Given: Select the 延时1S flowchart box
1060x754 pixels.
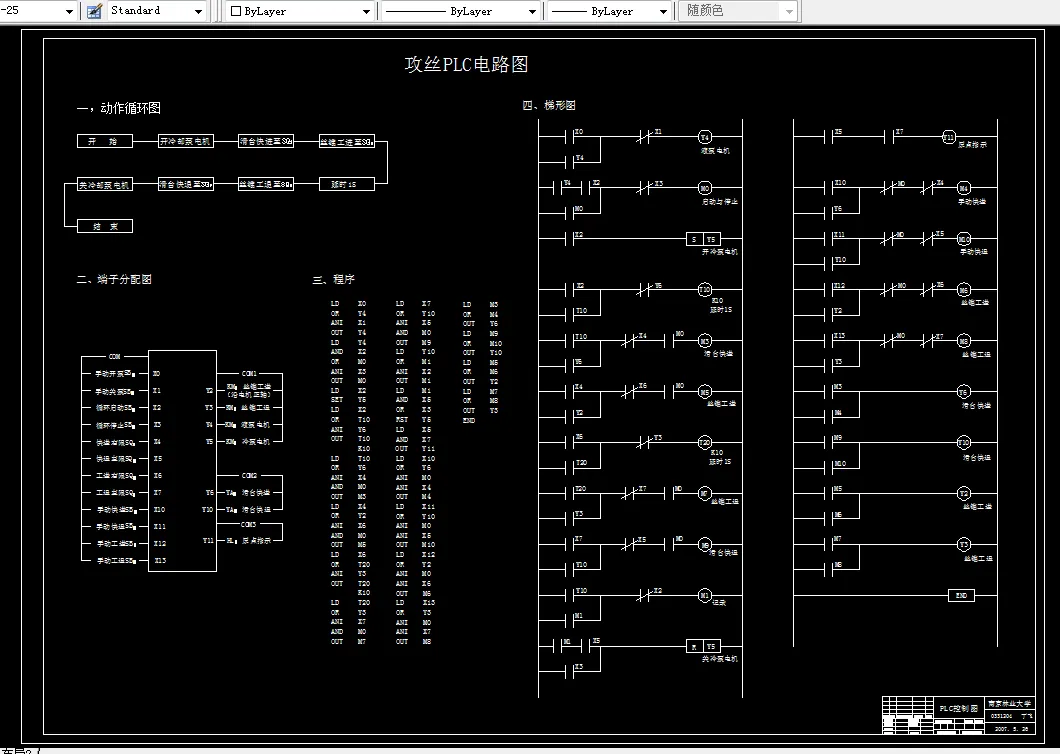Looking at the screenshot, I should tap(347, 184).
